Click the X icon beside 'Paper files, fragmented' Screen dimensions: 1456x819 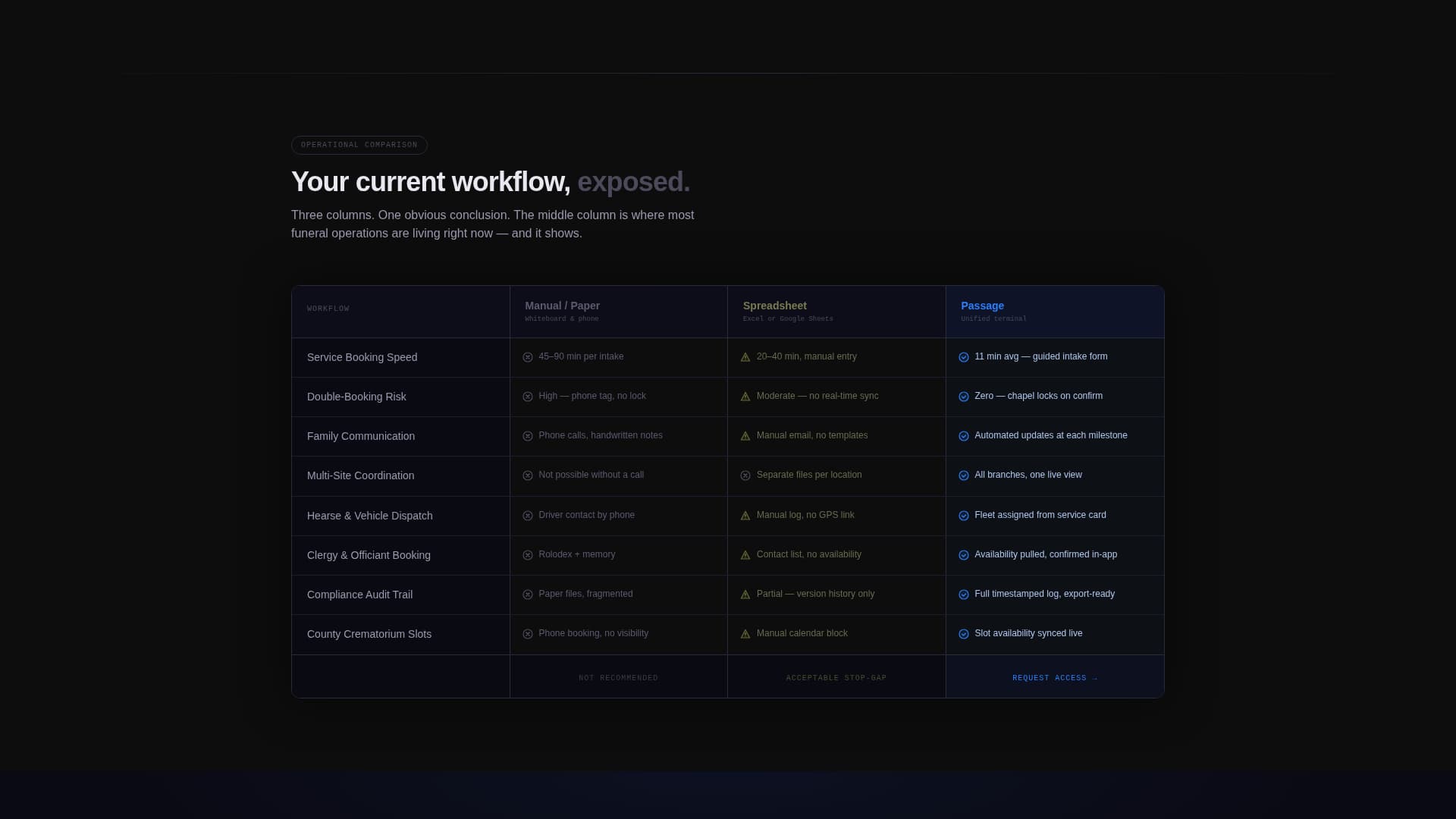[528, 595]
